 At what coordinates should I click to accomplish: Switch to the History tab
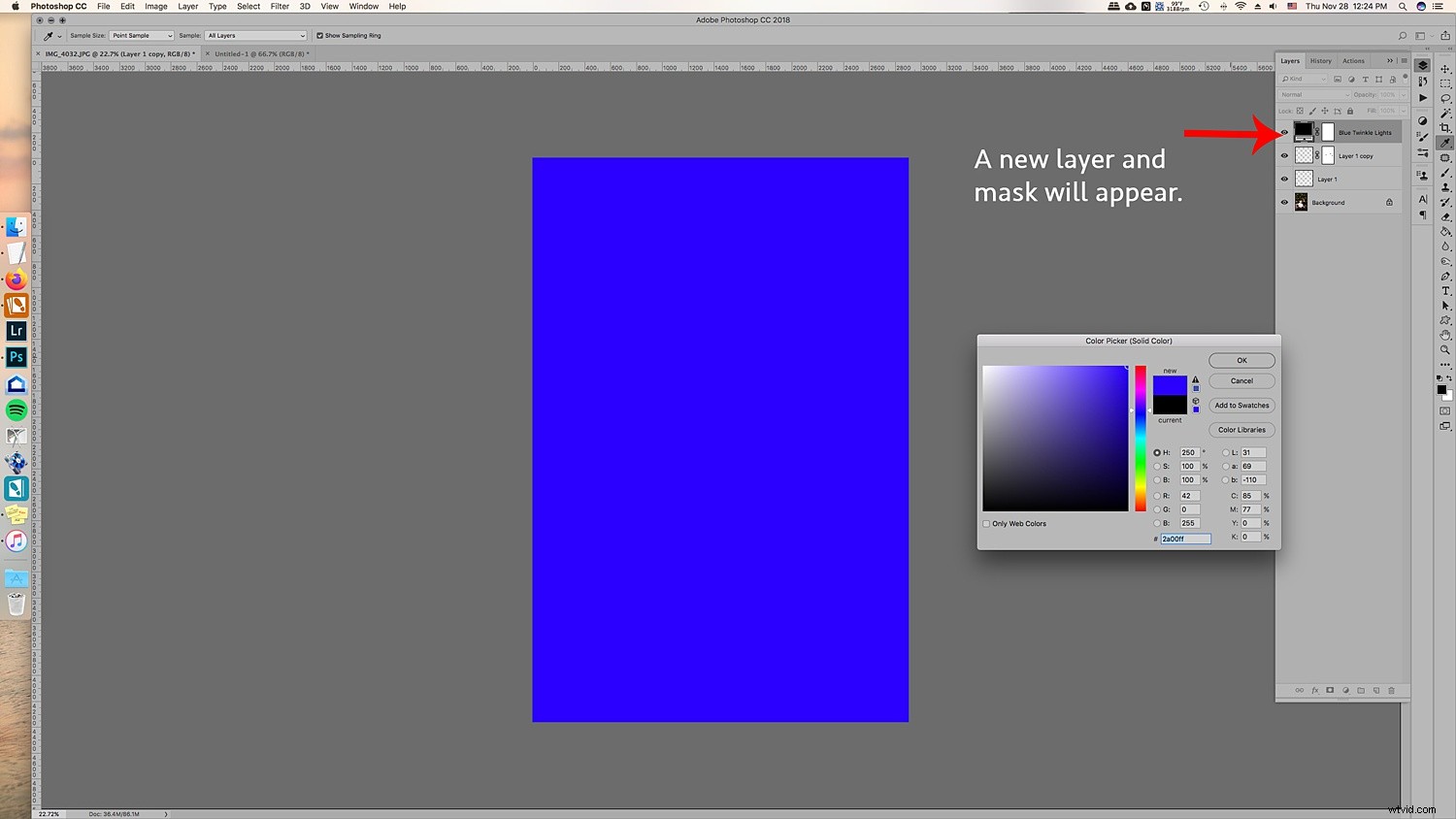coord(1320,61)
